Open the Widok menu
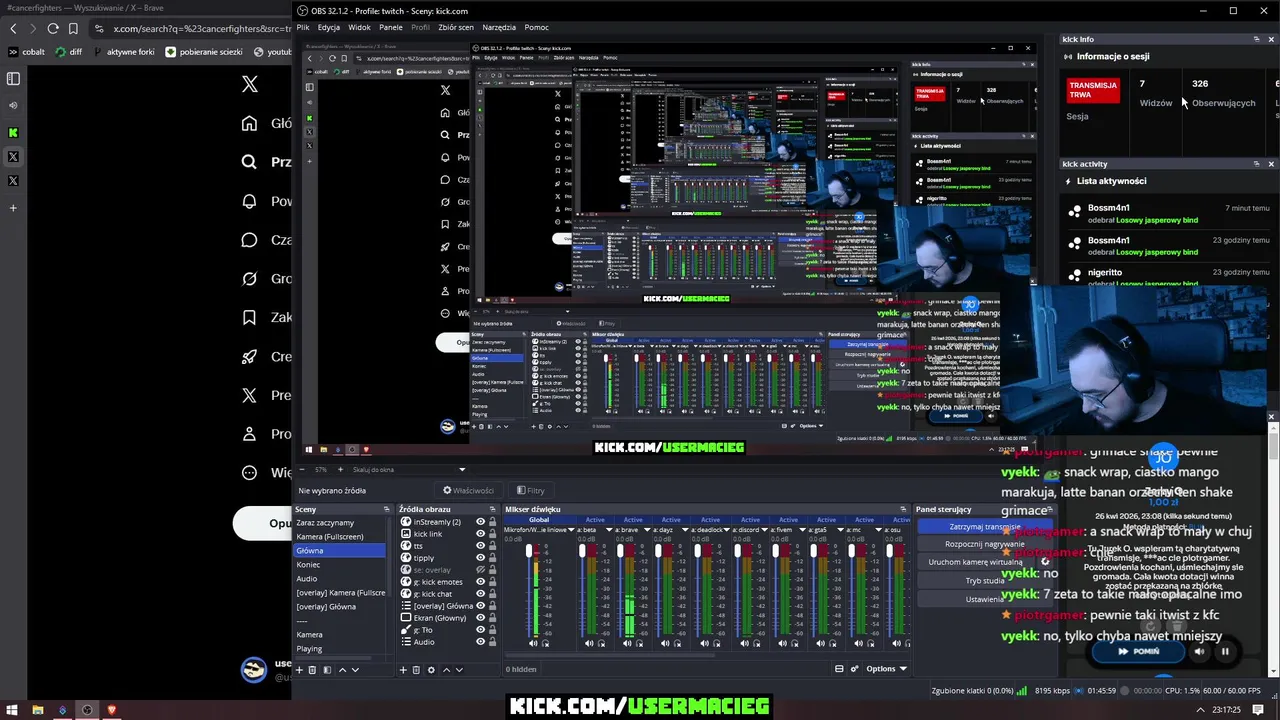Image resolution: width=1280 pixels, height=720 pixels. 359,27
